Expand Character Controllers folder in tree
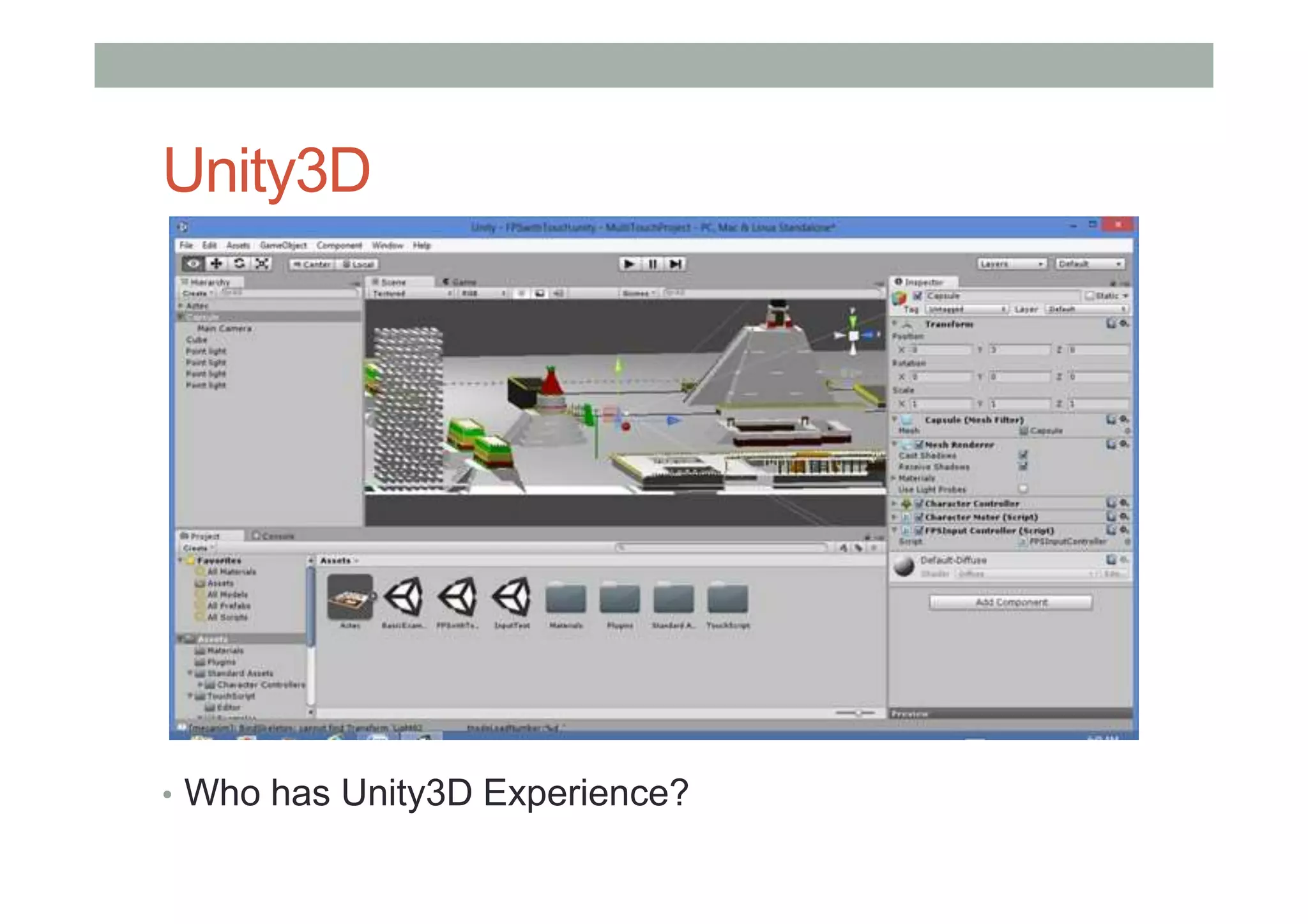 click(200, 685)
